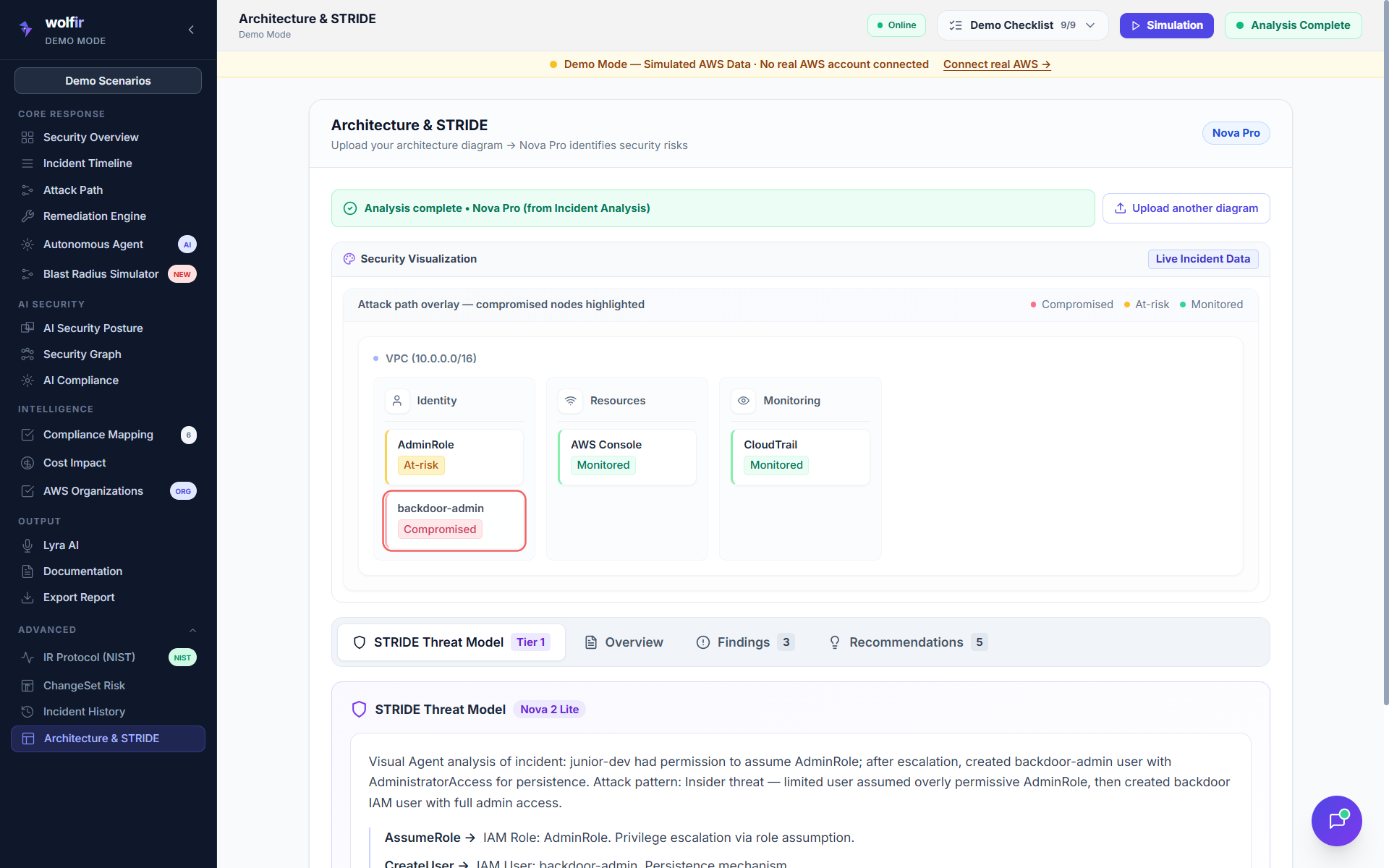The height and width of the screenshot is (868, 1389).
Task: Click the Remediation Engine wrench icon
Action: pyautogui.click(x=27, y=216)
